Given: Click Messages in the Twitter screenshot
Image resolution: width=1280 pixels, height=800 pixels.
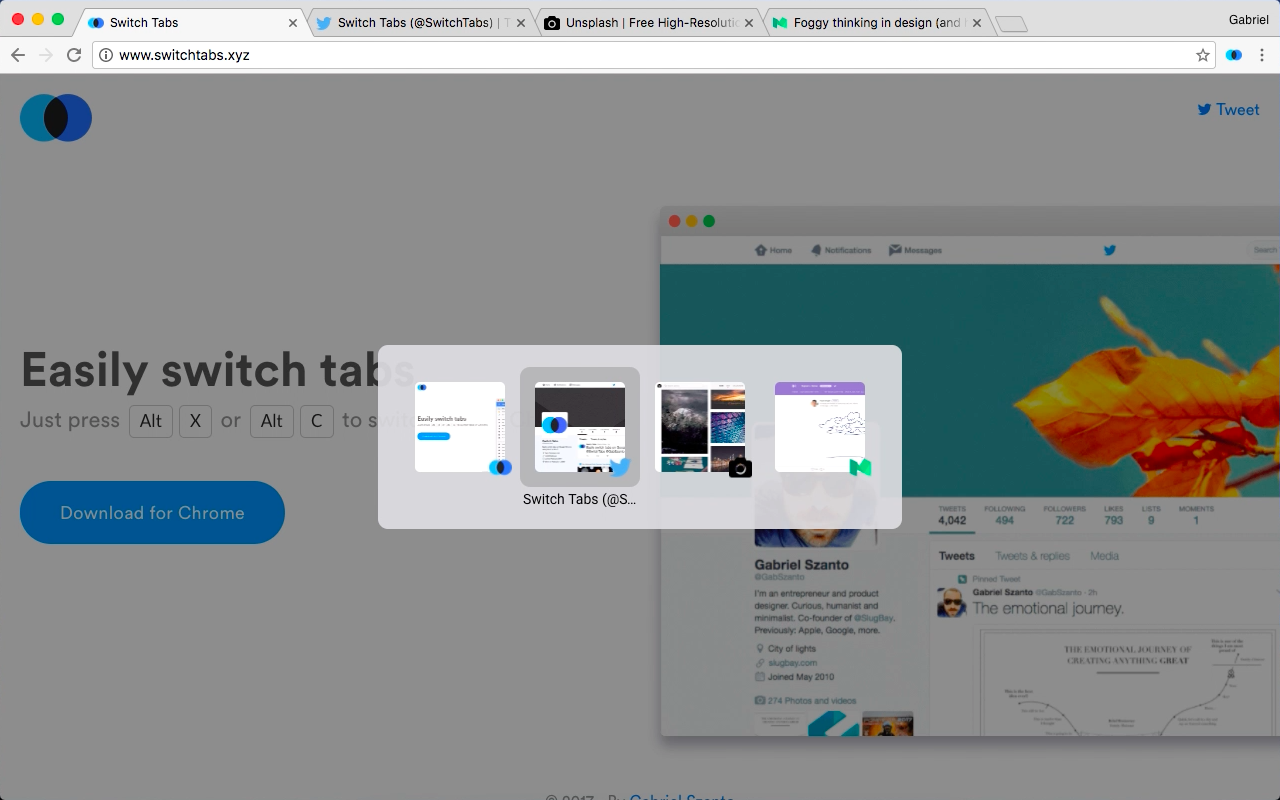Looking at the screenshot, I should click(915, 250).
